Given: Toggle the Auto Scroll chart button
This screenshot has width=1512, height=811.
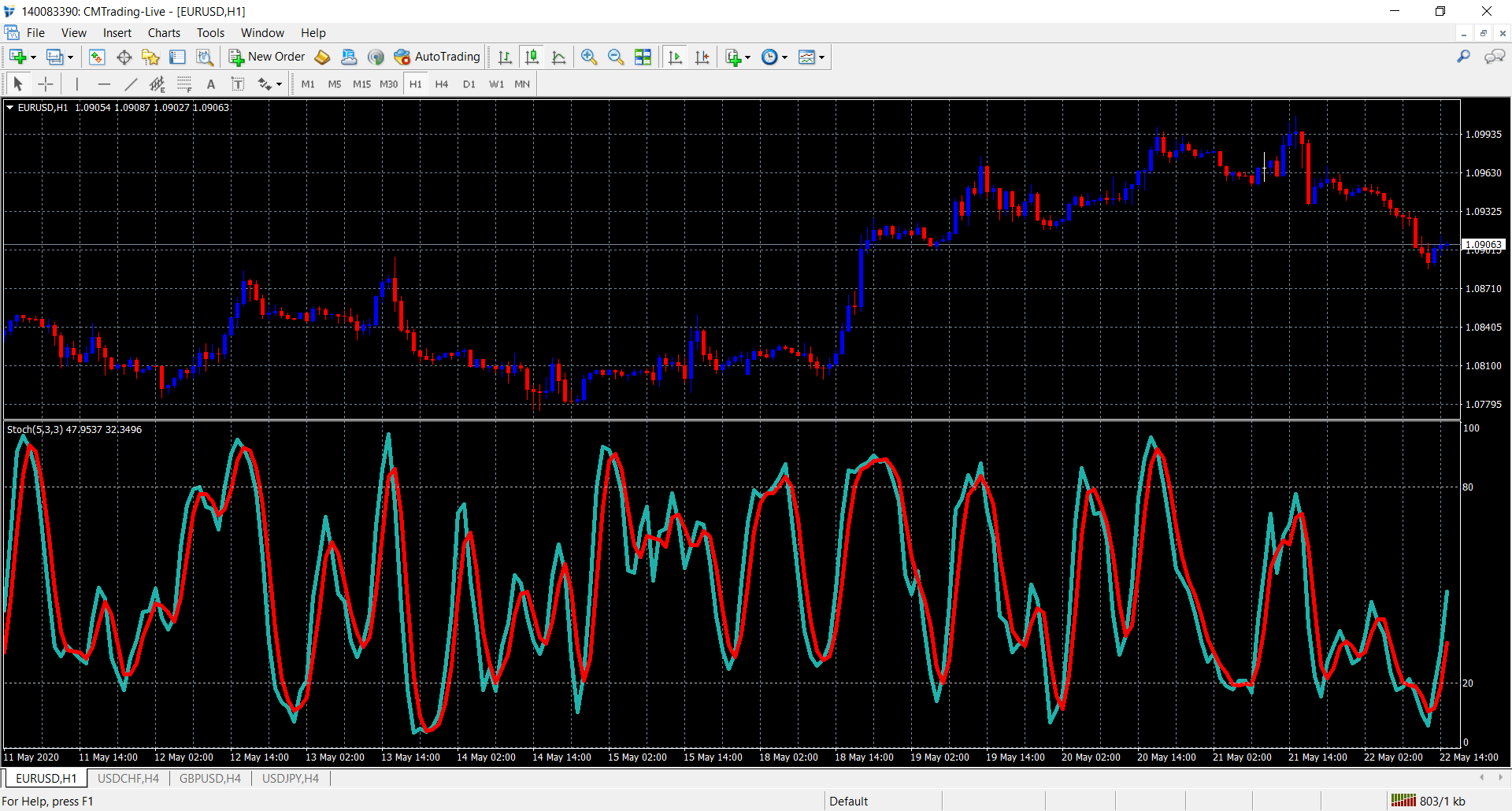Looking at the screenshot, I should point(675,57).
